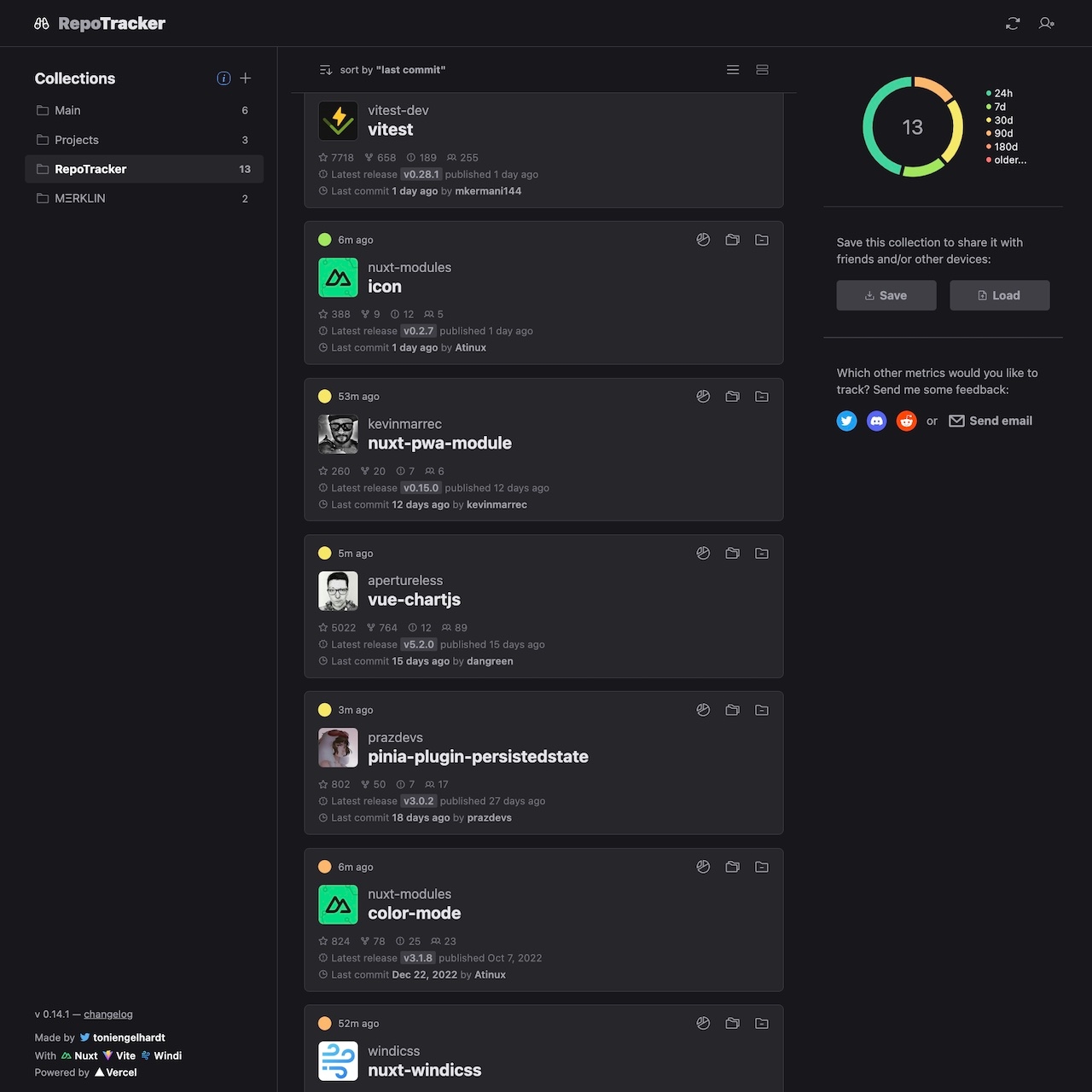Open toniengelhardt Twitter link
The image size is (1092, 1092).
click(x=122, y=1037)
